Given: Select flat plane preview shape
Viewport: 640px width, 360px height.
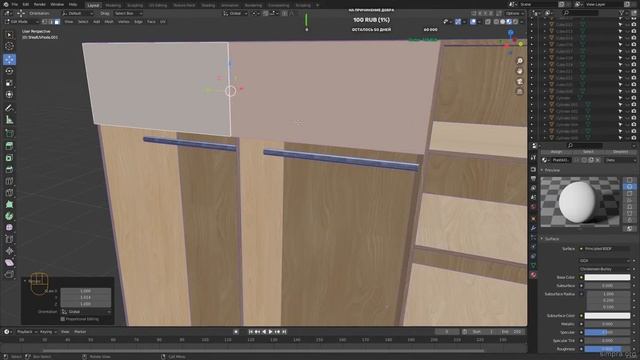Looking at the screenshot, I should coord(629,180).
